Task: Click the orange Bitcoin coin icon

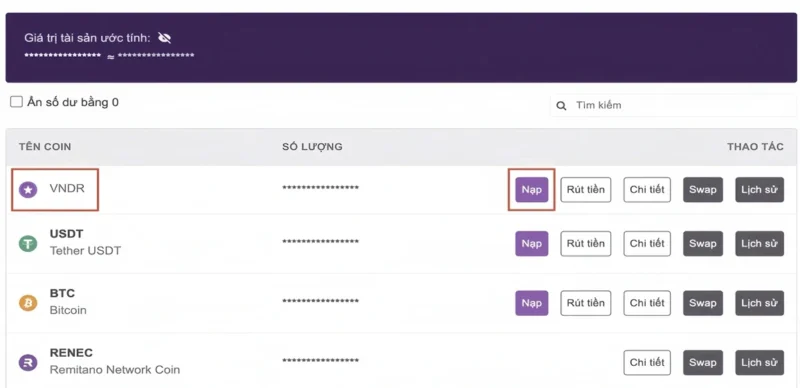Action: (x=28, y=303)
